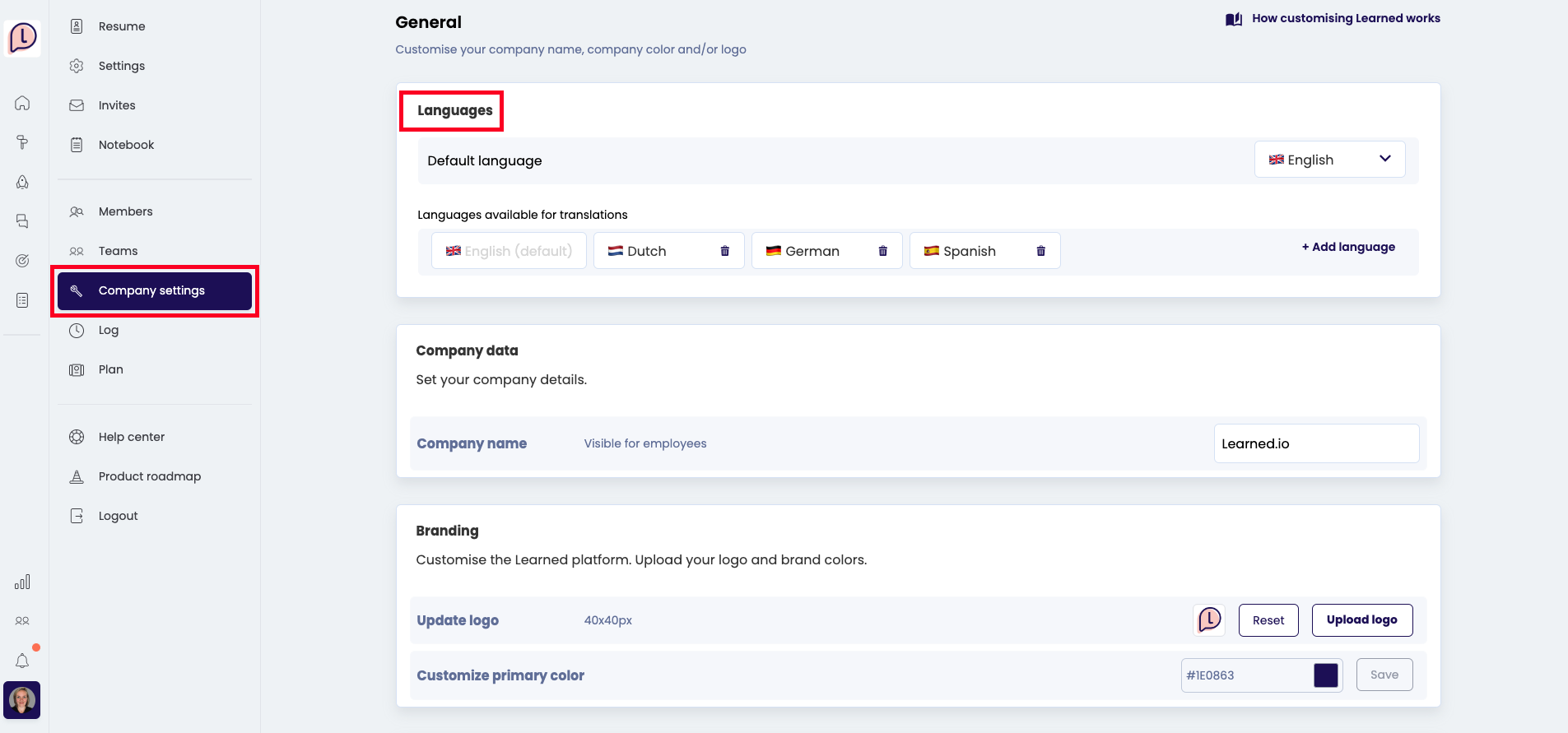The image size is (1568, 733).
Task: Click the Company name input field
Action: (1315, 443)
